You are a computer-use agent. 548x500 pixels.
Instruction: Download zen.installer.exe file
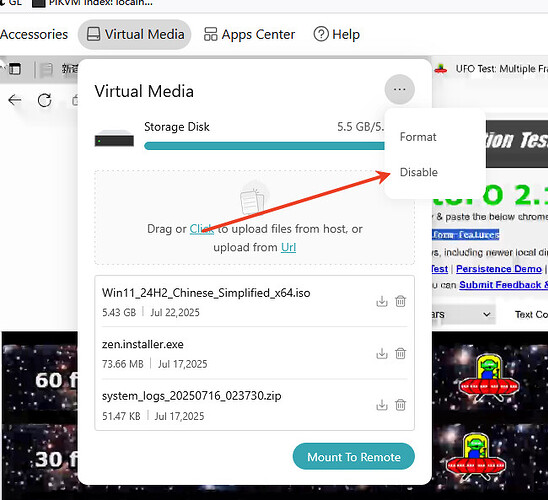[382, 353]
